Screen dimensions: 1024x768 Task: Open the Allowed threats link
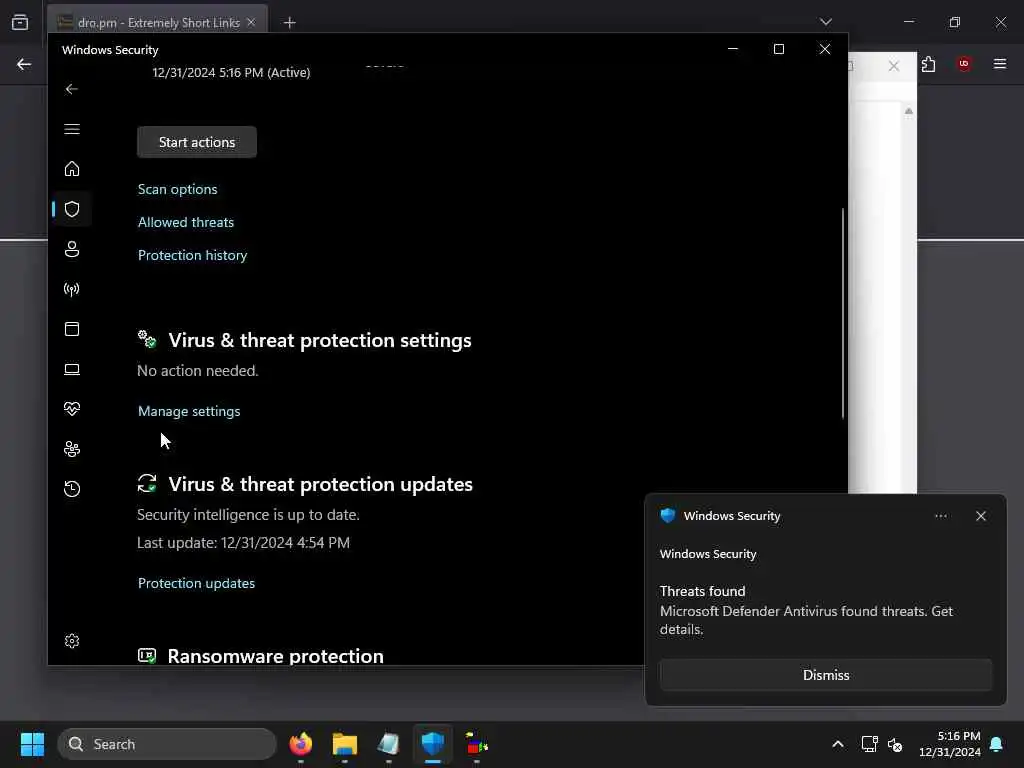pos(185,223)
